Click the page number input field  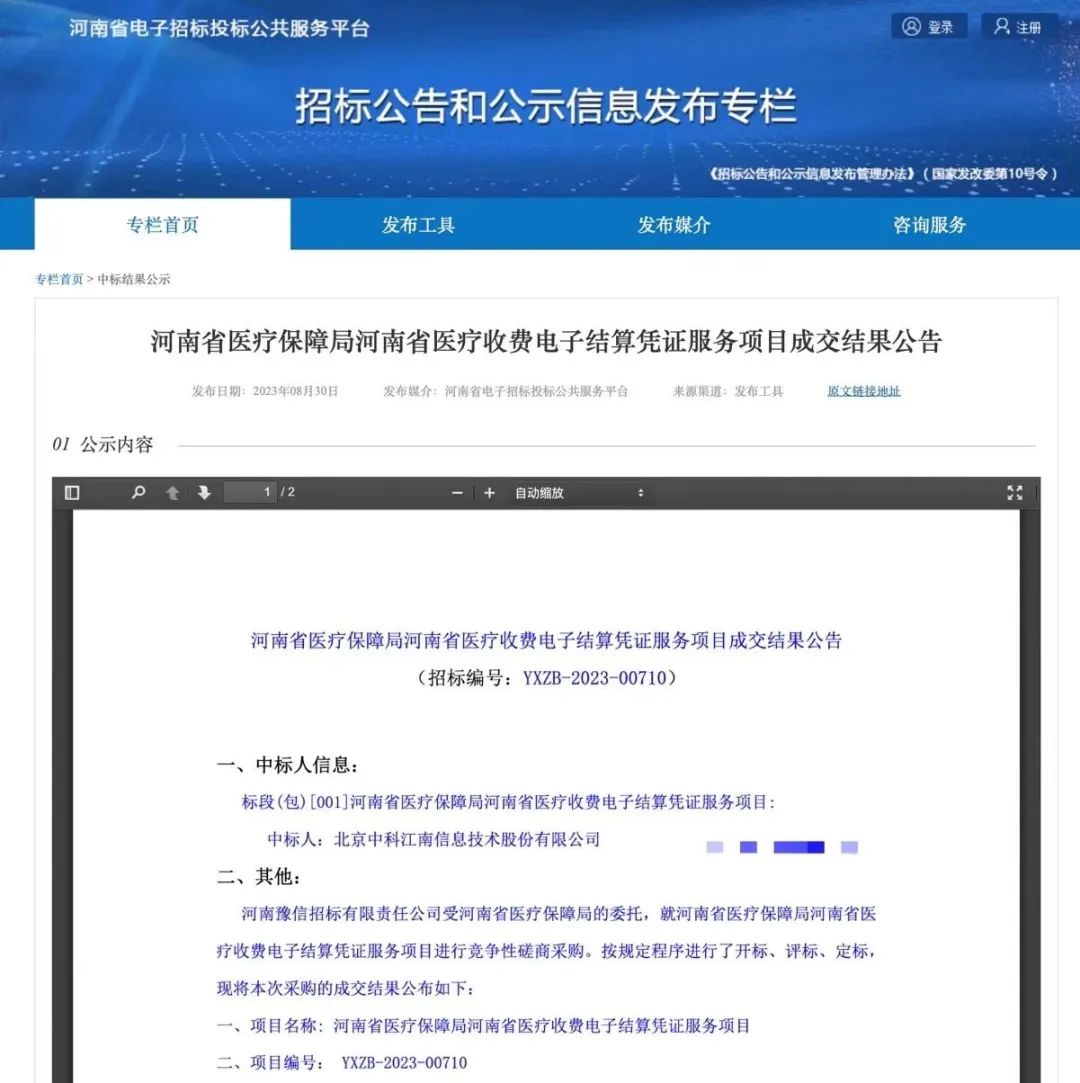[x=250, y=492]
